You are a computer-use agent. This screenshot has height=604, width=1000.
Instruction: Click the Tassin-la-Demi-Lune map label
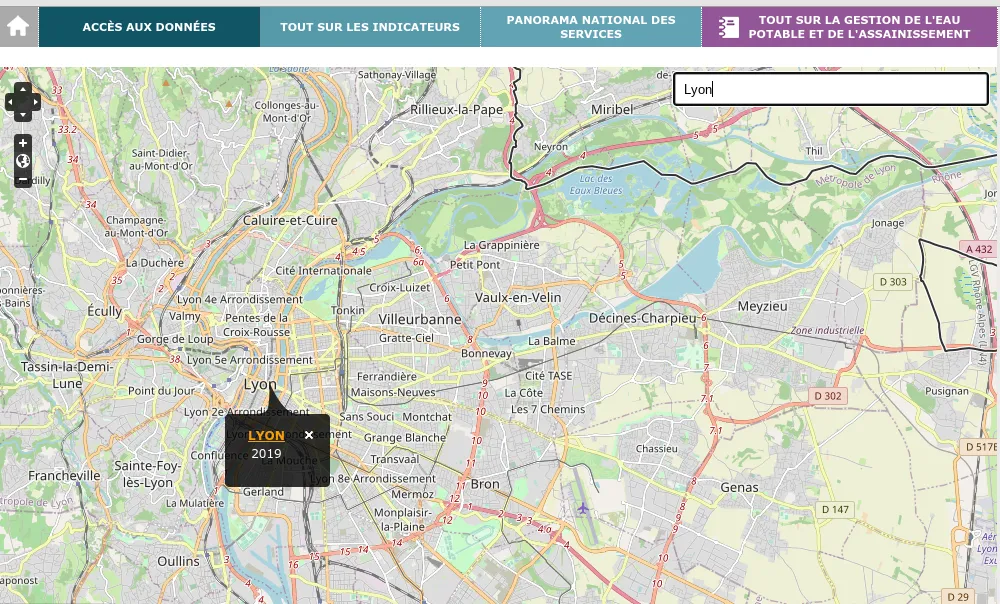(67, 375)
